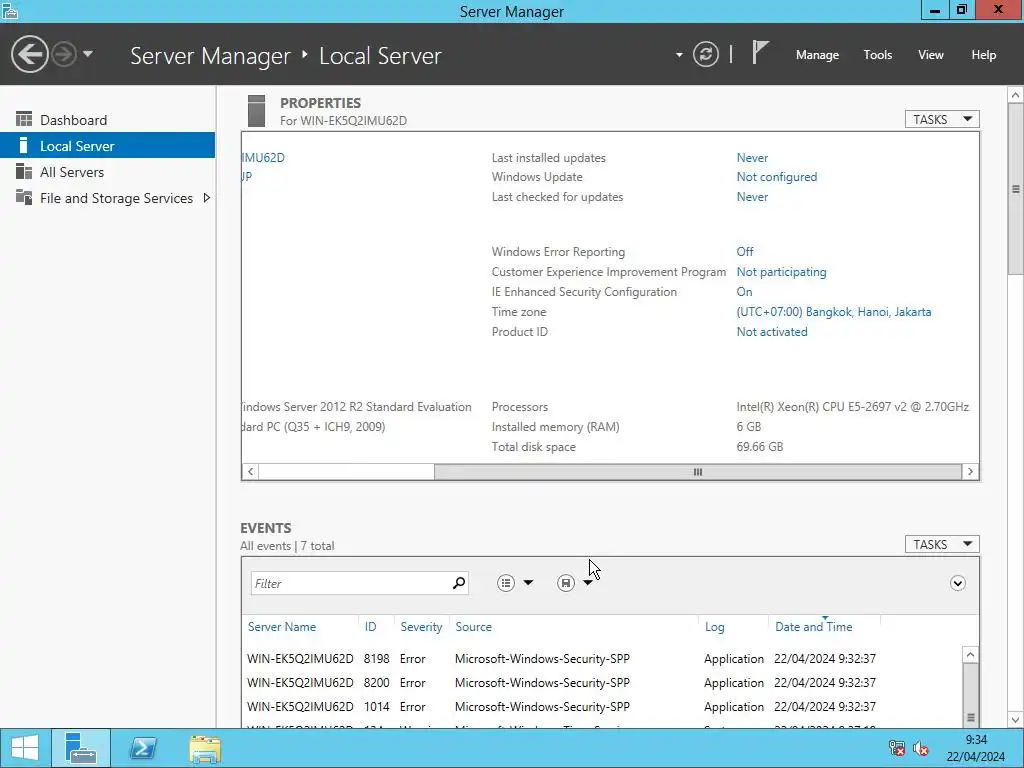Select event row with ID 1014
This screenshot has height=768, width=1024.
coord(603,707)
